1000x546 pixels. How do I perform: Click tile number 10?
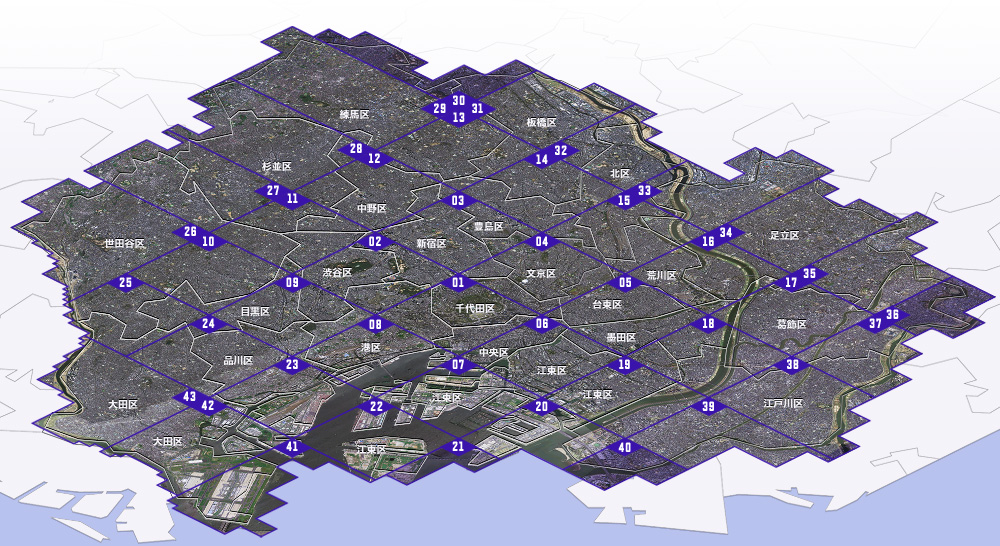pos(209,242)
